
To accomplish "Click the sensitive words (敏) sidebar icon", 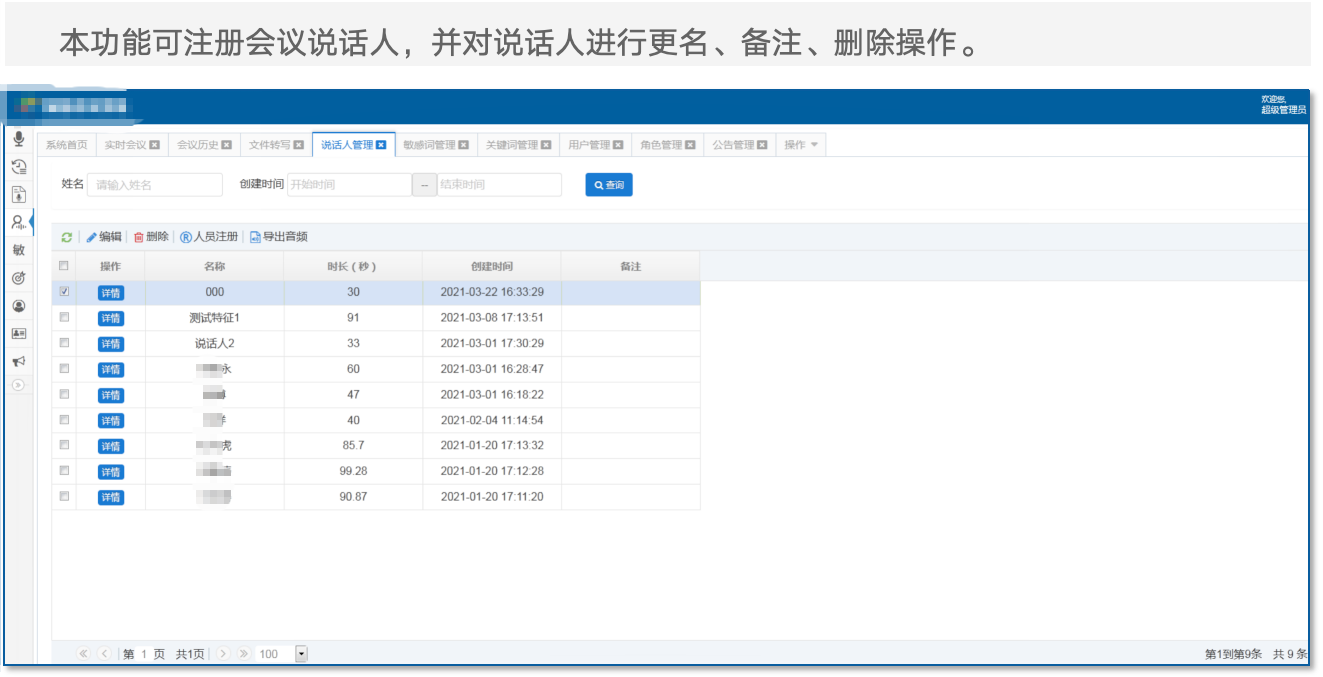I will [x=18, y=250].
